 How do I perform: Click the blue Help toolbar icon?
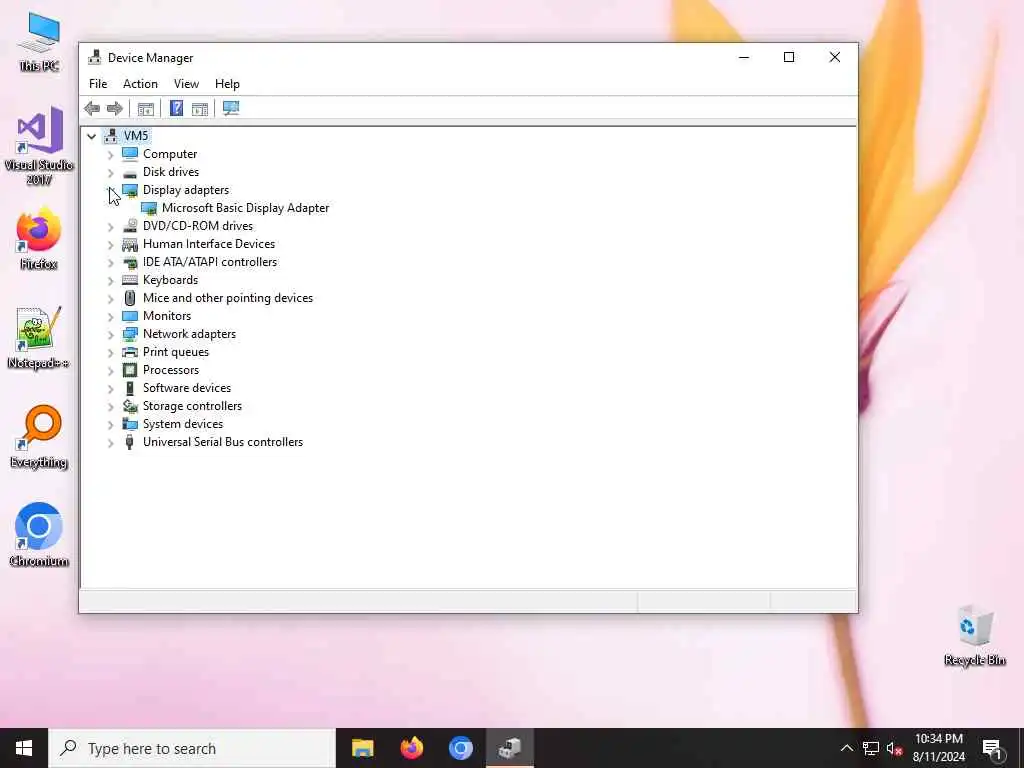coord(176,108)
